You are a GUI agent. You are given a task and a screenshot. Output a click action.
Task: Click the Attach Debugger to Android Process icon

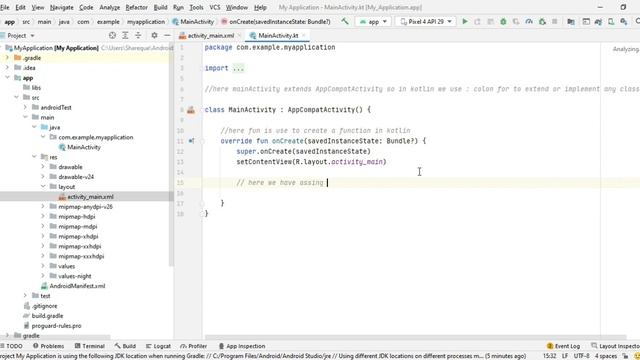pos(542,21)
